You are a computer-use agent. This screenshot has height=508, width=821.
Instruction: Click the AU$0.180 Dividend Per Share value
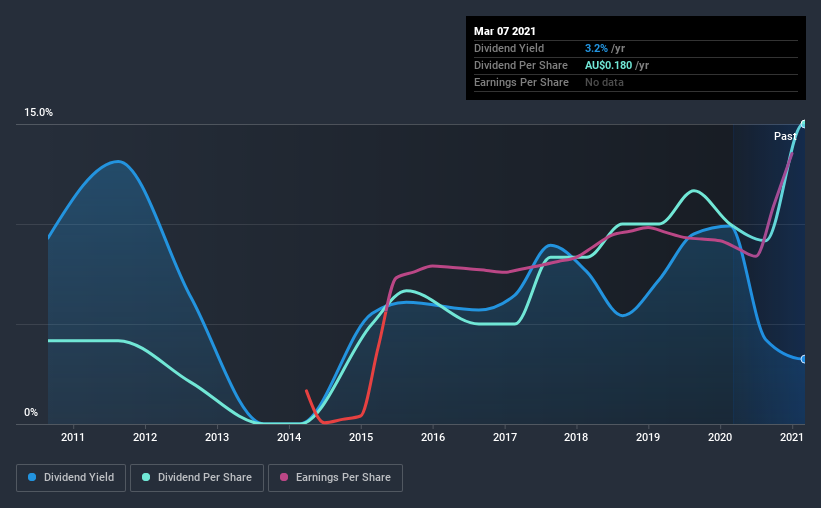pos(608,65)
